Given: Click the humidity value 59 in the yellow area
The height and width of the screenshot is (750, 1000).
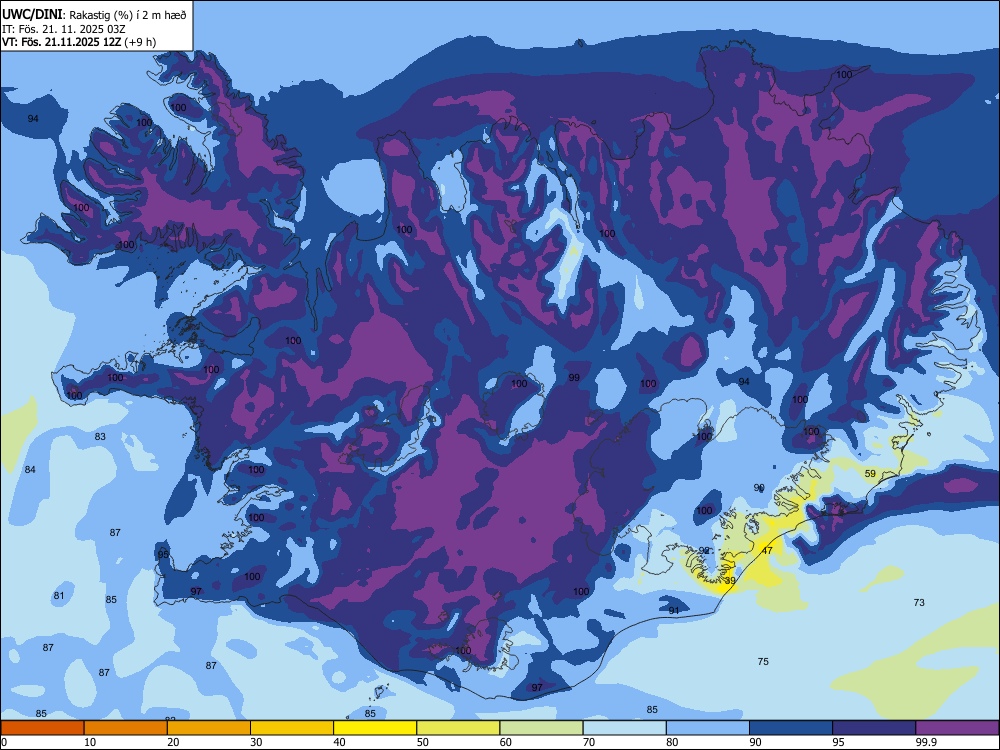Looking at the screenshot, I should (871, 473).
